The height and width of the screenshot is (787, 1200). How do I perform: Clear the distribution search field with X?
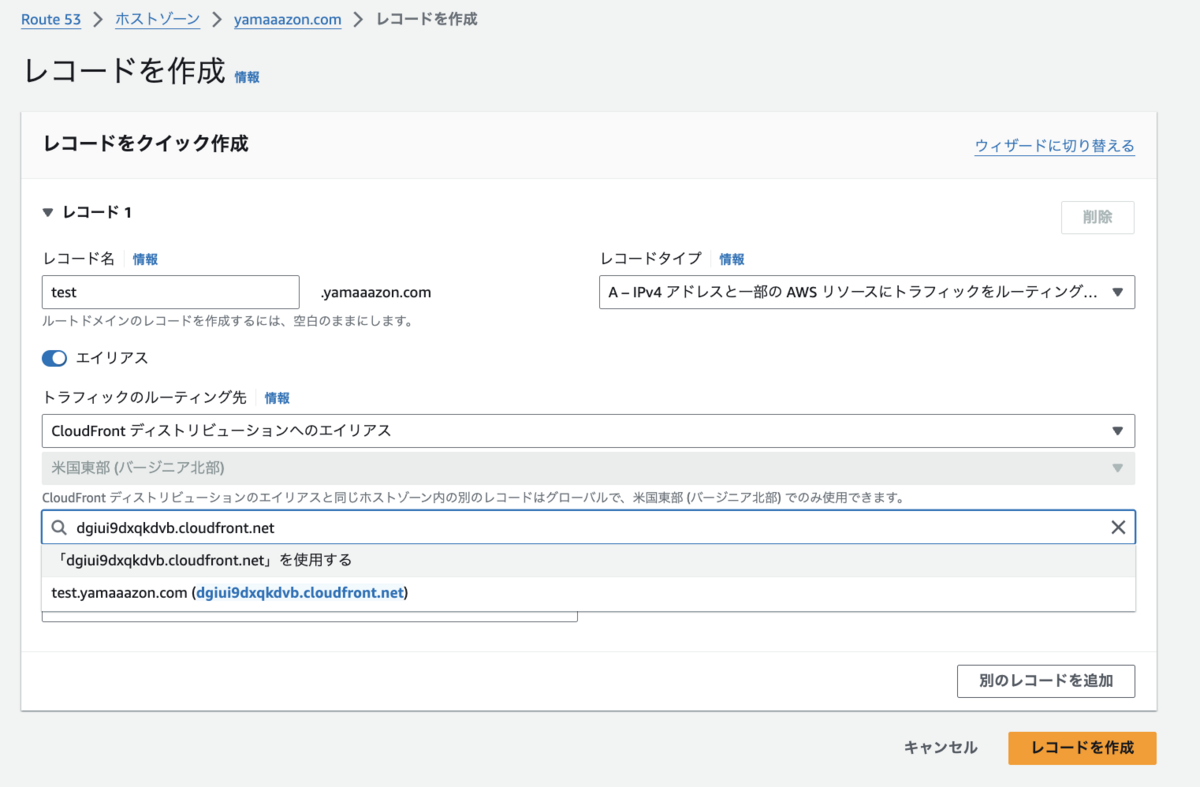[1118, 527]
